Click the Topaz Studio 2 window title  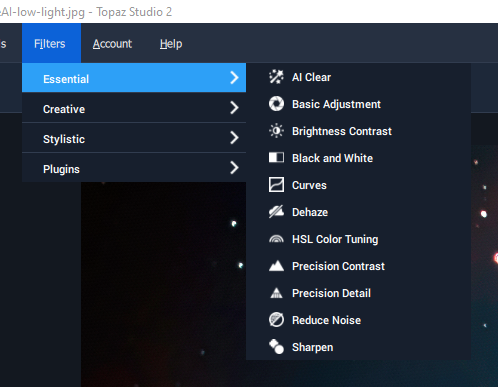click(134, 12)
